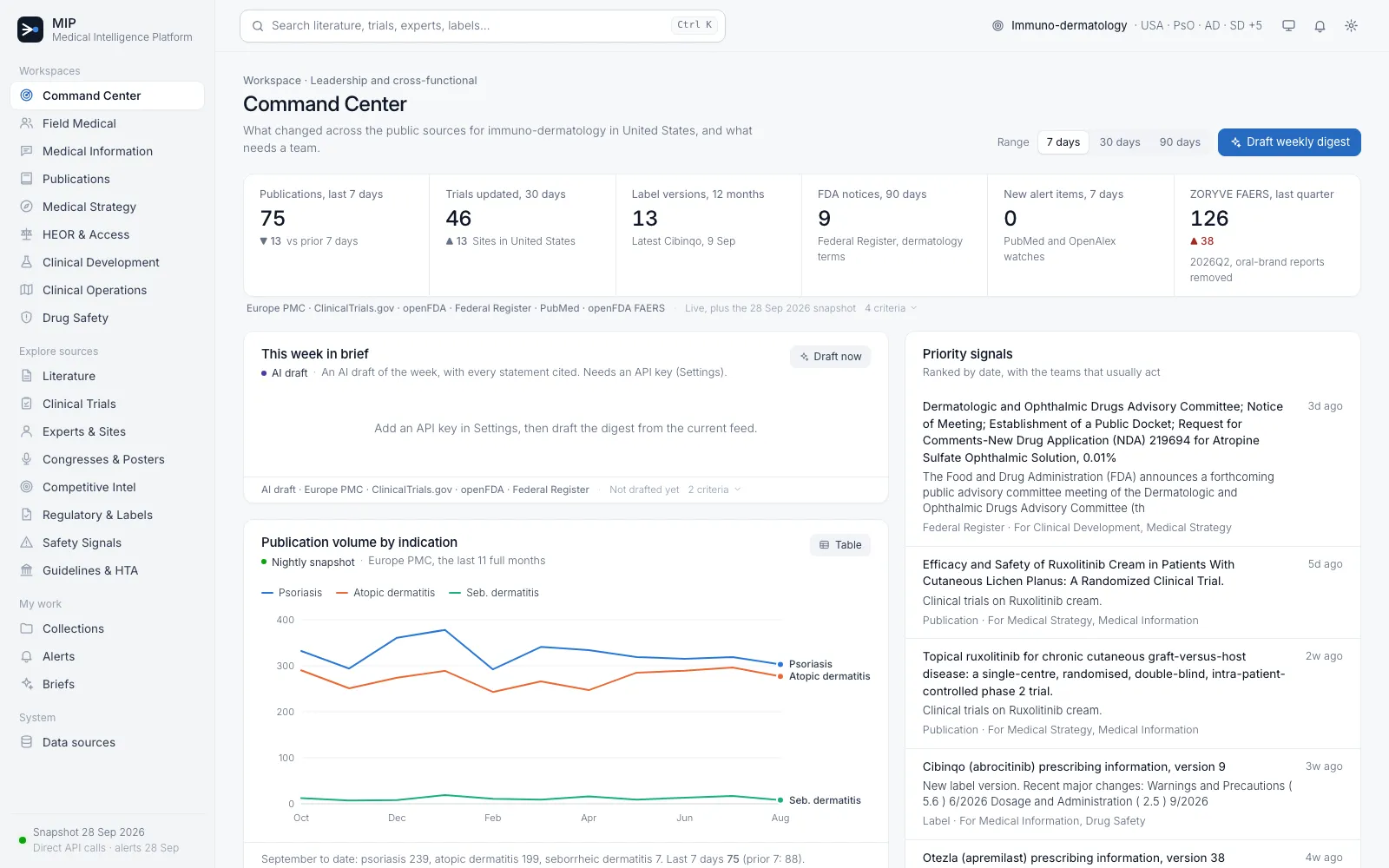This screenshot has height=868, width=1389.
Task: Open Drug Safety shield icon
Action: (x=27, y=318)
